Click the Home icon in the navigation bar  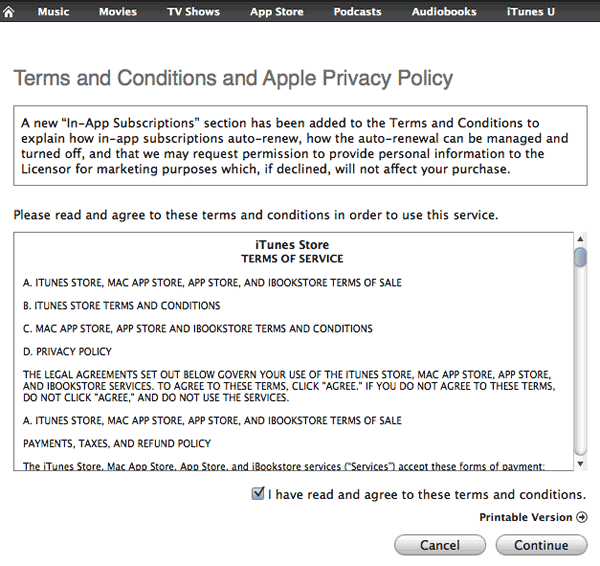click(9, 12)
